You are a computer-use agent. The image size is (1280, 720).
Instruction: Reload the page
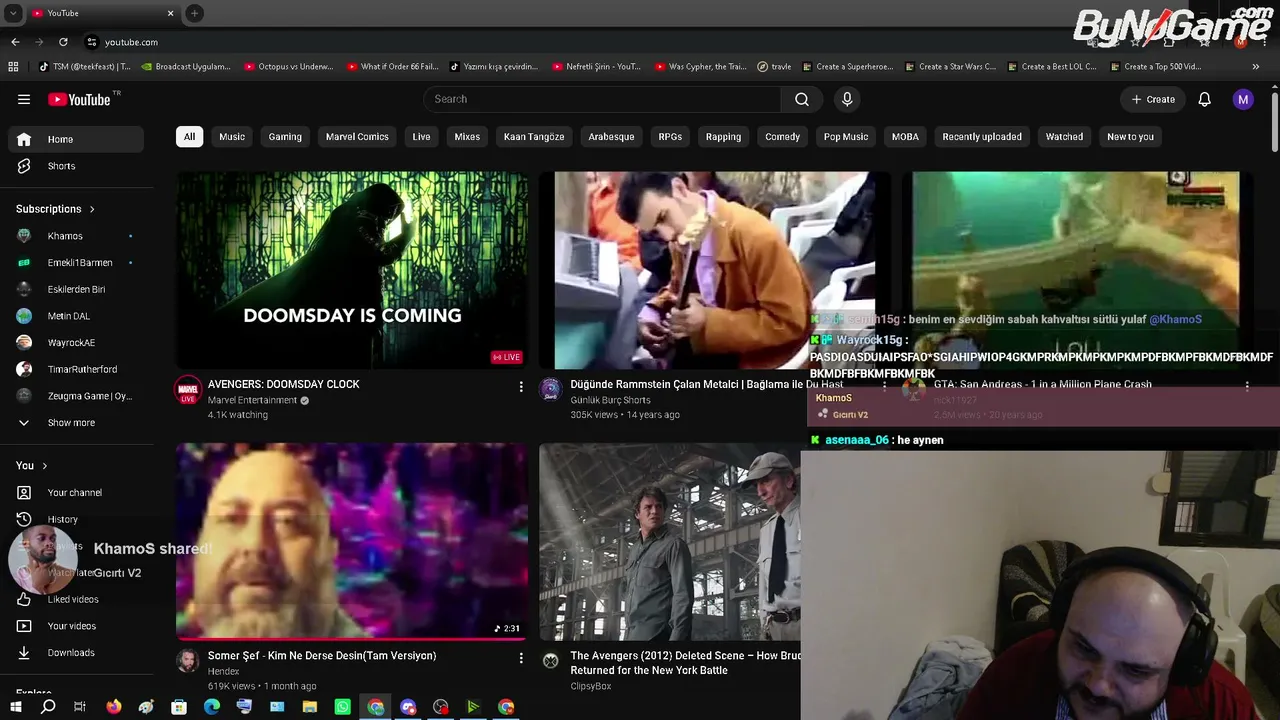point(63,42)
